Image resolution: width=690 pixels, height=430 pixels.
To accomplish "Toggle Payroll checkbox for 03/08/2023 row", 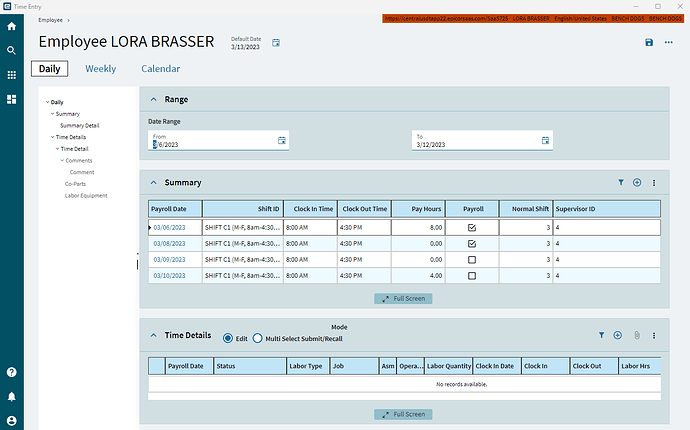I will point(472,243).
